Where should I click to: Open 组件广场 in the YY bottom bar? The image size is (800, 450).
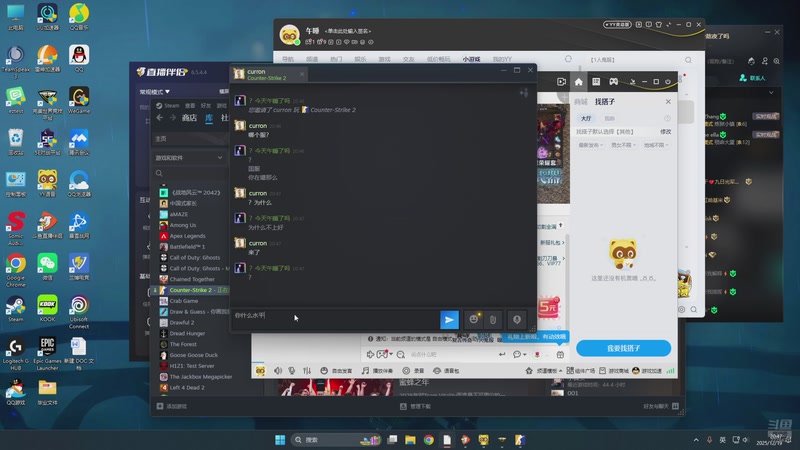click(x=582, y=371)
